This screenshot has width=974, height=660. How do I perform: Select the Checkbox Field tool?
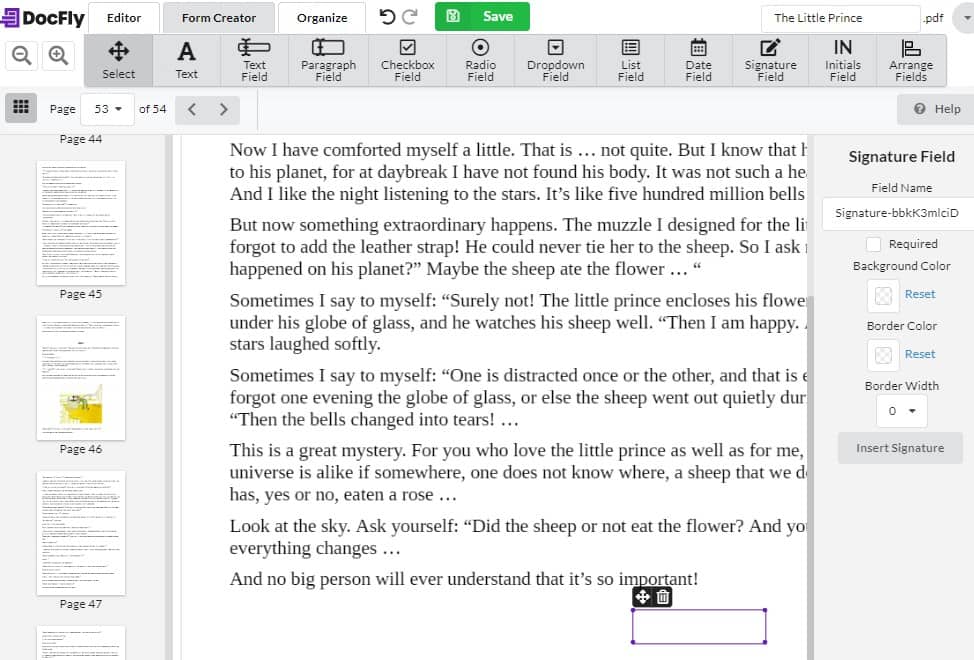click(x=407, y=60)
